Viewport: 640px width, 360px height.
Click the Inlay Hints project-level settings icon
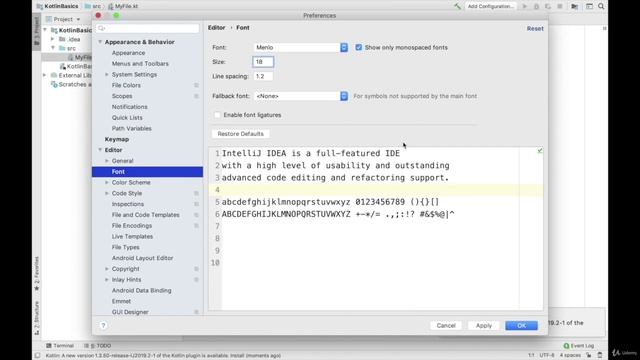click(196, 280)
